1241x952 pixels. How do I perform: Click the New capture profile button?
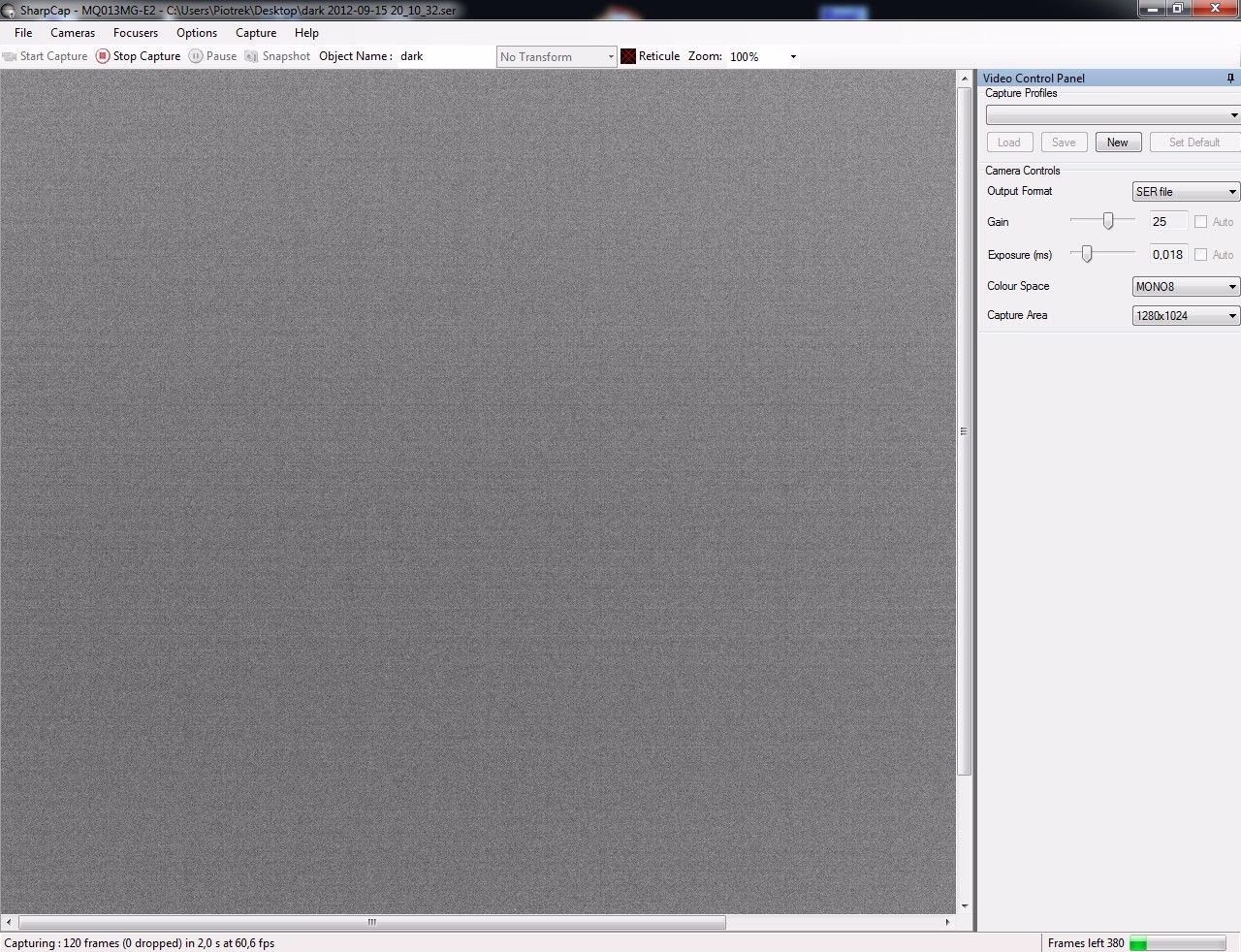click(1117, 143)
